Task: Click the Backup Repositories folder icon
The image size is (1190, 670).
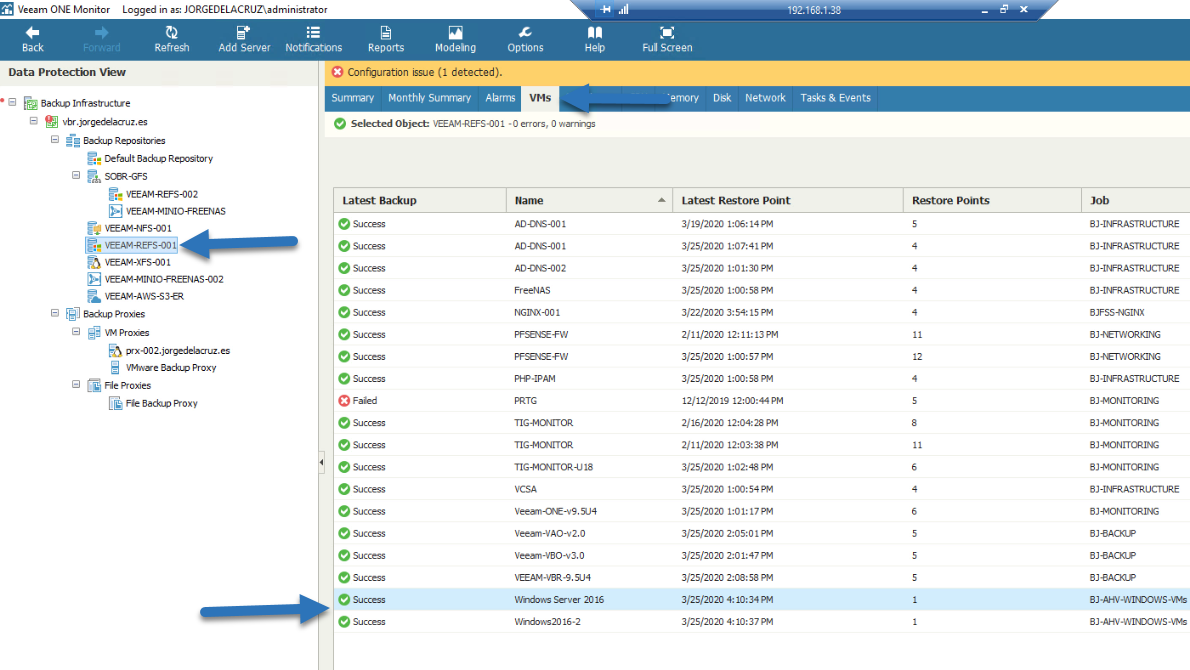Action: pos(73,140)
